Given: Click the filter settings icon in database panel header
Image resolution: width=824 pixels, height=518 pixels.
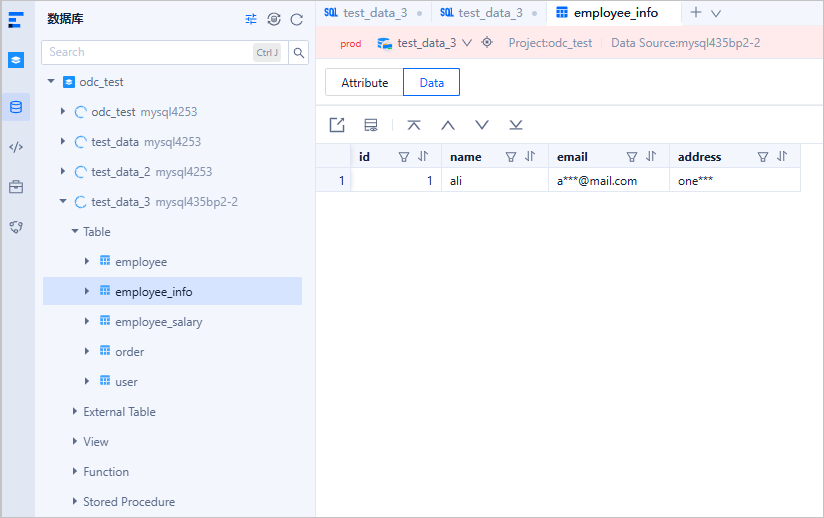Looking at the screenshot, I should (x=251, y=19).
